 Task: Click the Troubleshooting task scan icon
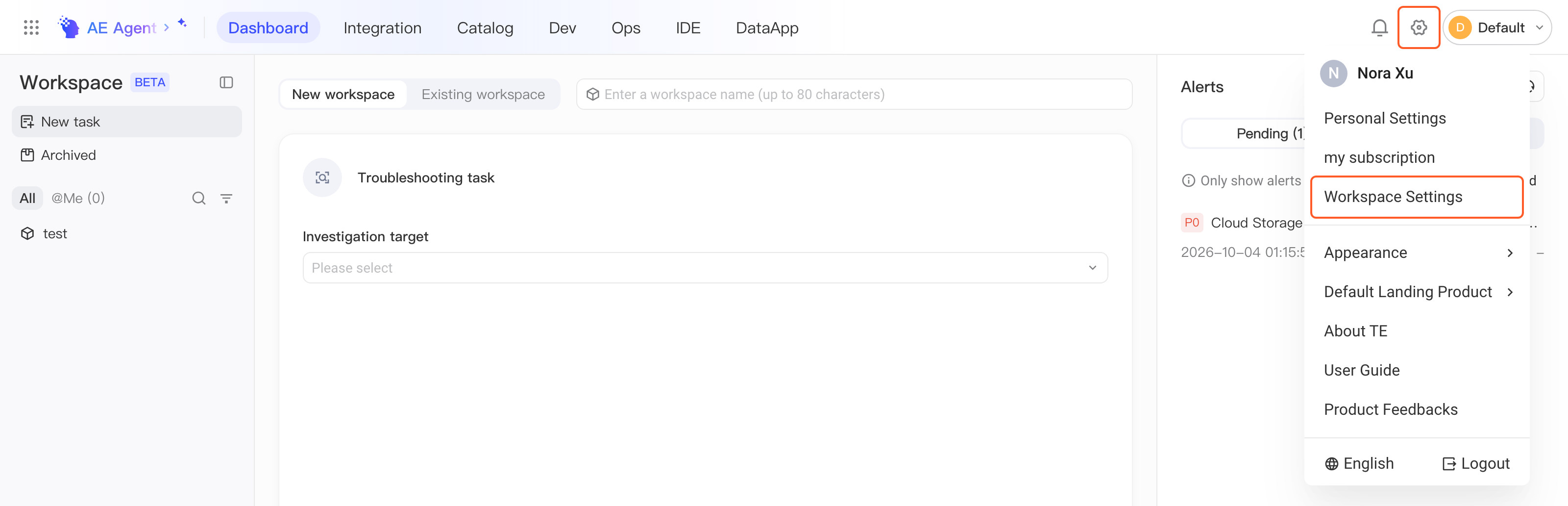click(x=322, y=178)
